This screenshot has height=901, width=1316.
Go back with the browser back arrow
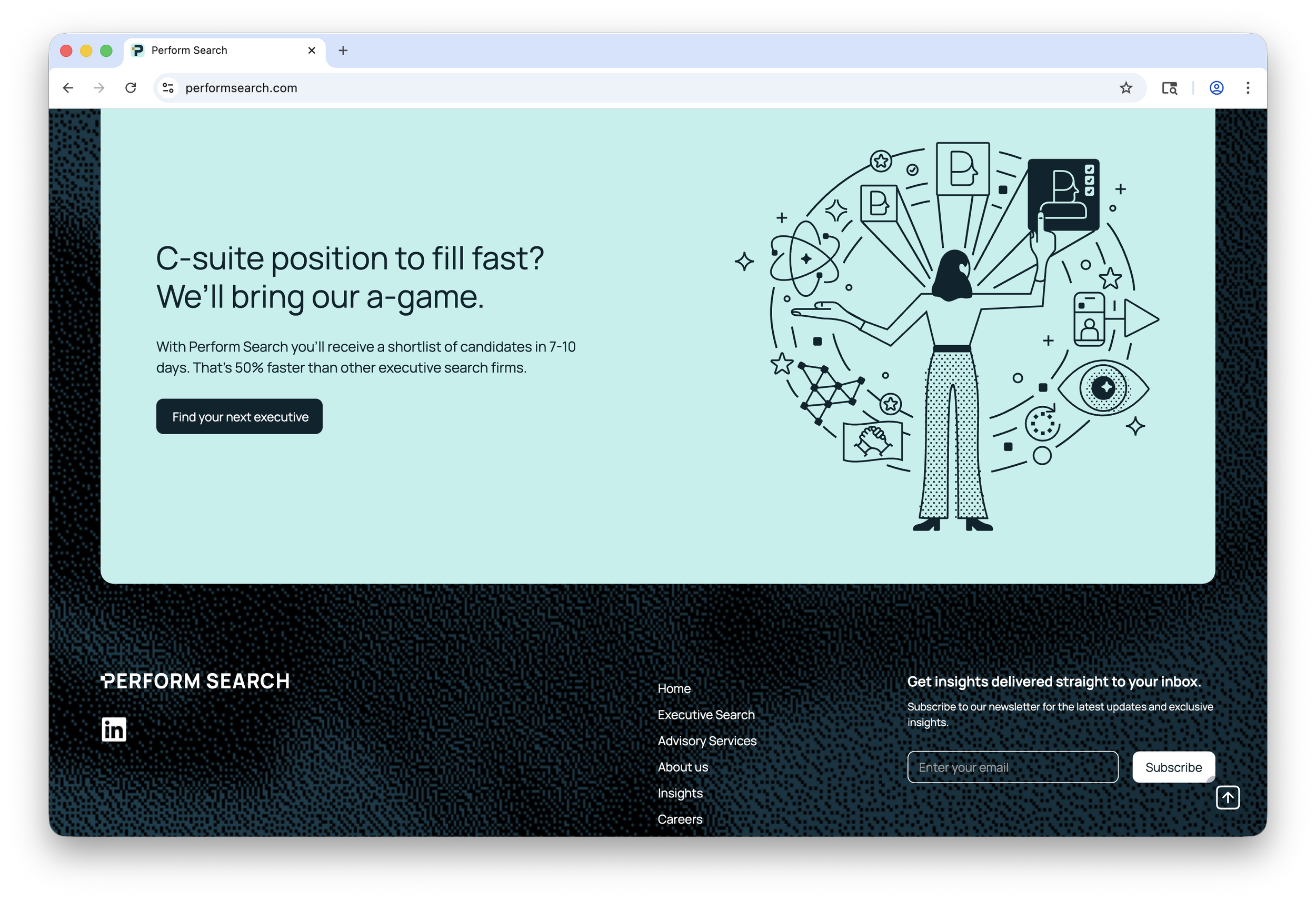(x=68, y=88)
